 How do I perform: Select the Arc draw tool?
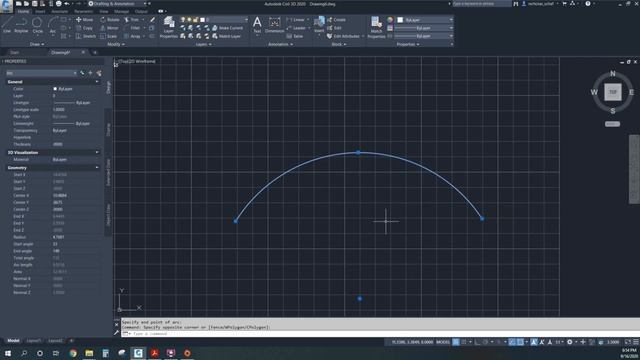click(53, 24)
